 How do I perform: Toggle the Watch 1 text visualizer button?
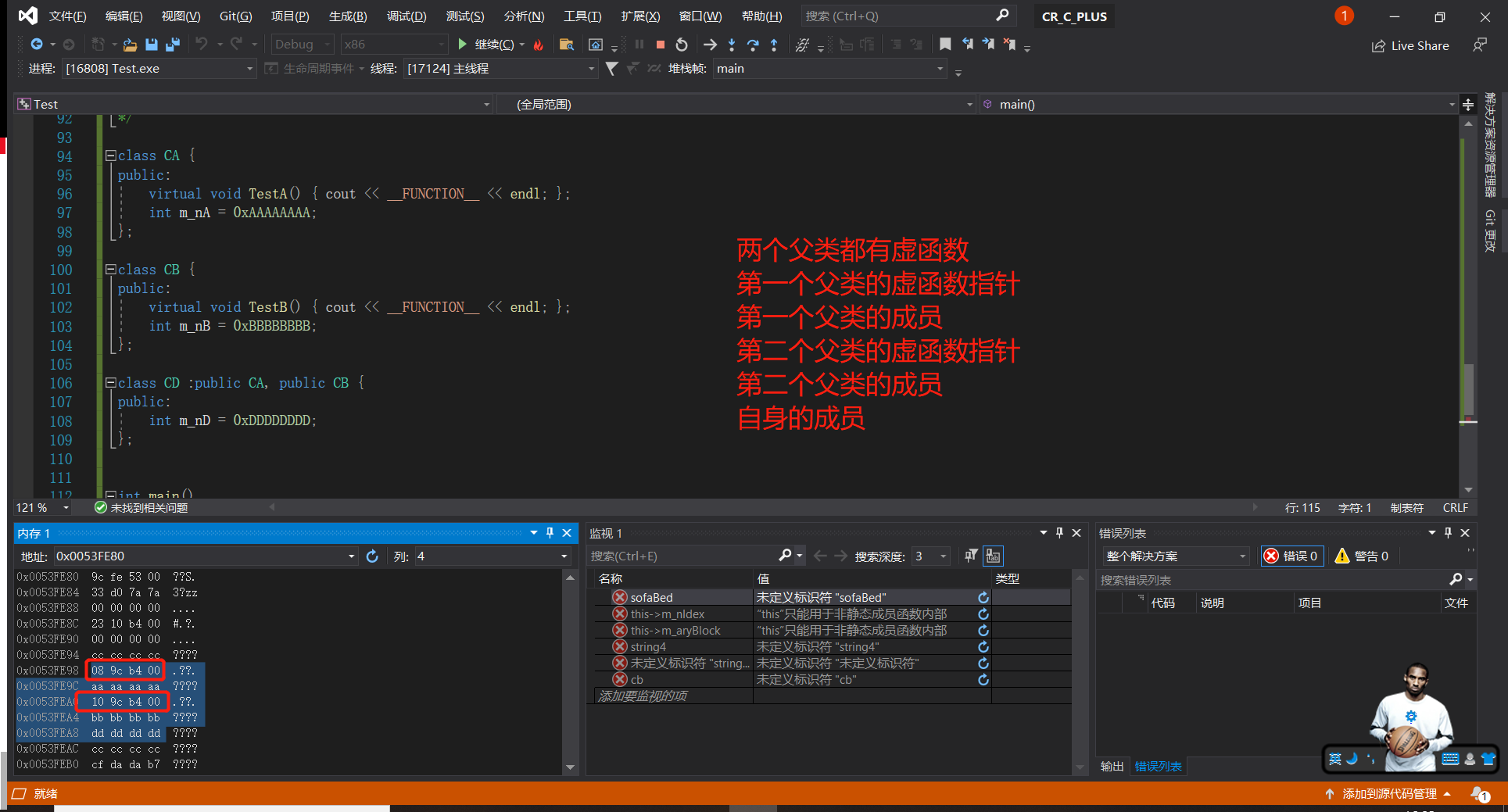993,556
